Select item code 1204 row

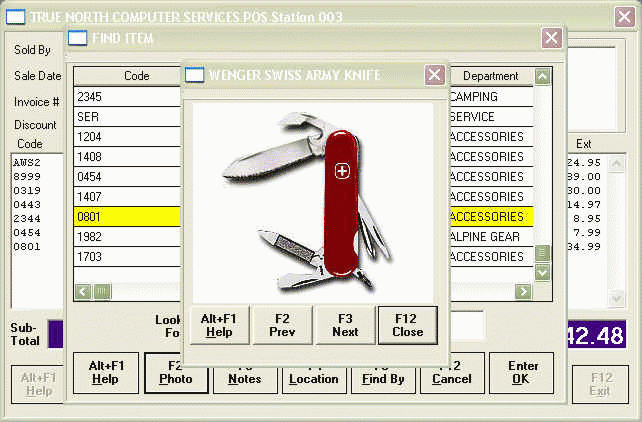click(x=127, y=137)
